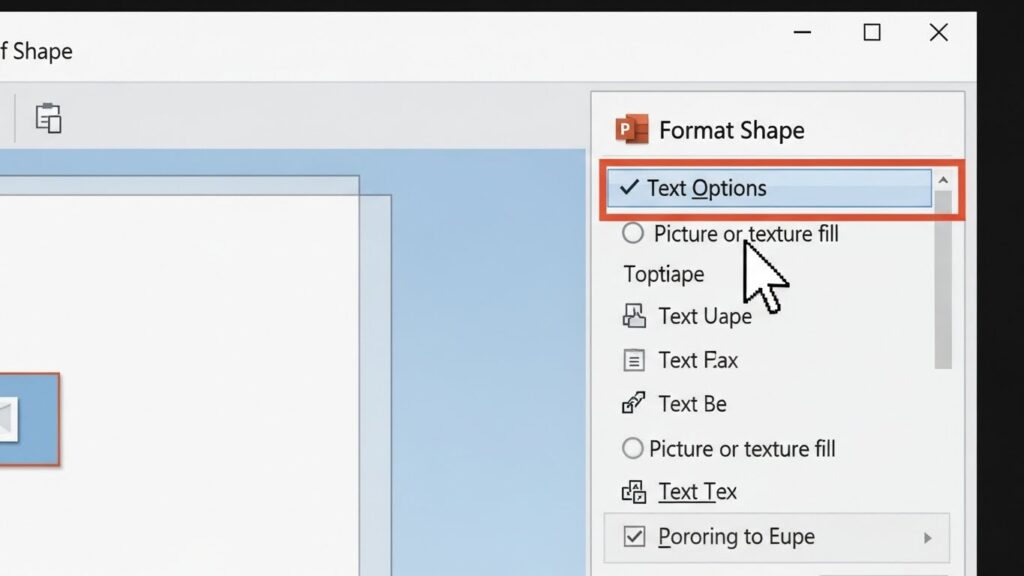Click the PowerPoint logo icon
Viewport: 1024px width, 576px height.
633,130
